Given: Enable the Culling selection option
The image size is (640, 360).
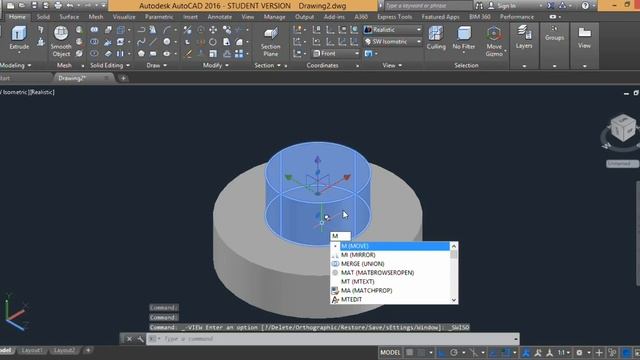Looking at the screenshot, I should pos(436,38).
